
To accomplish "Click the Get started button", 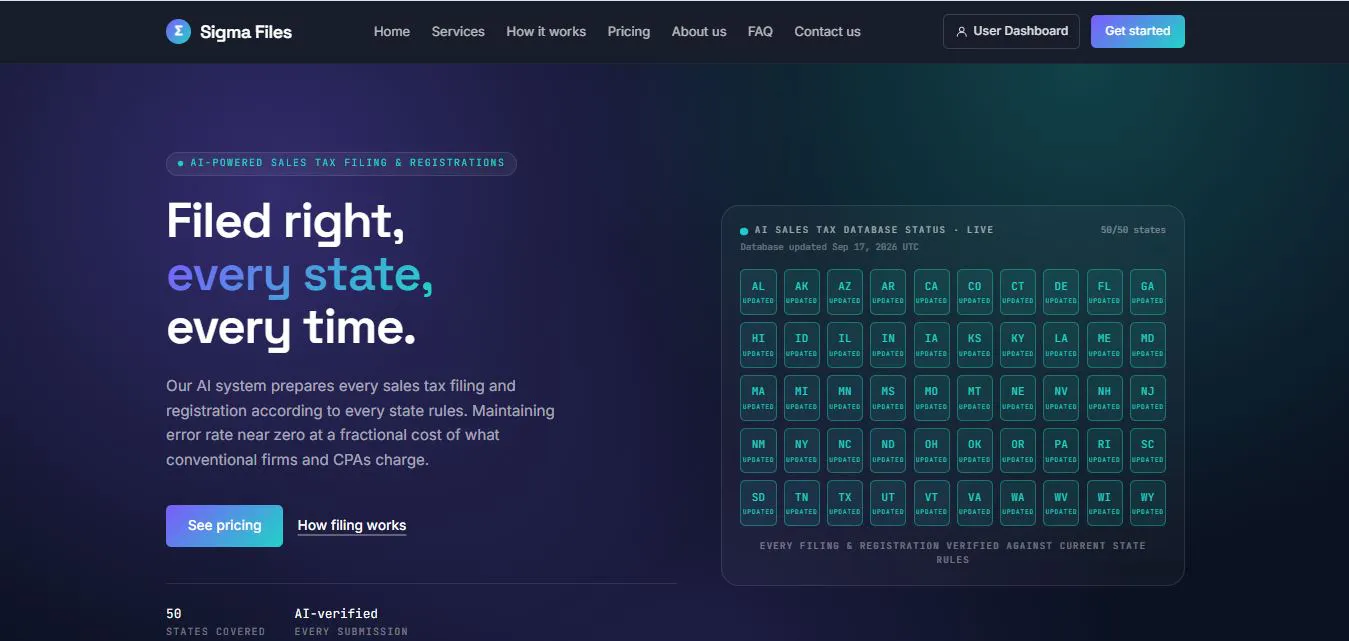I will point(1138,31).
